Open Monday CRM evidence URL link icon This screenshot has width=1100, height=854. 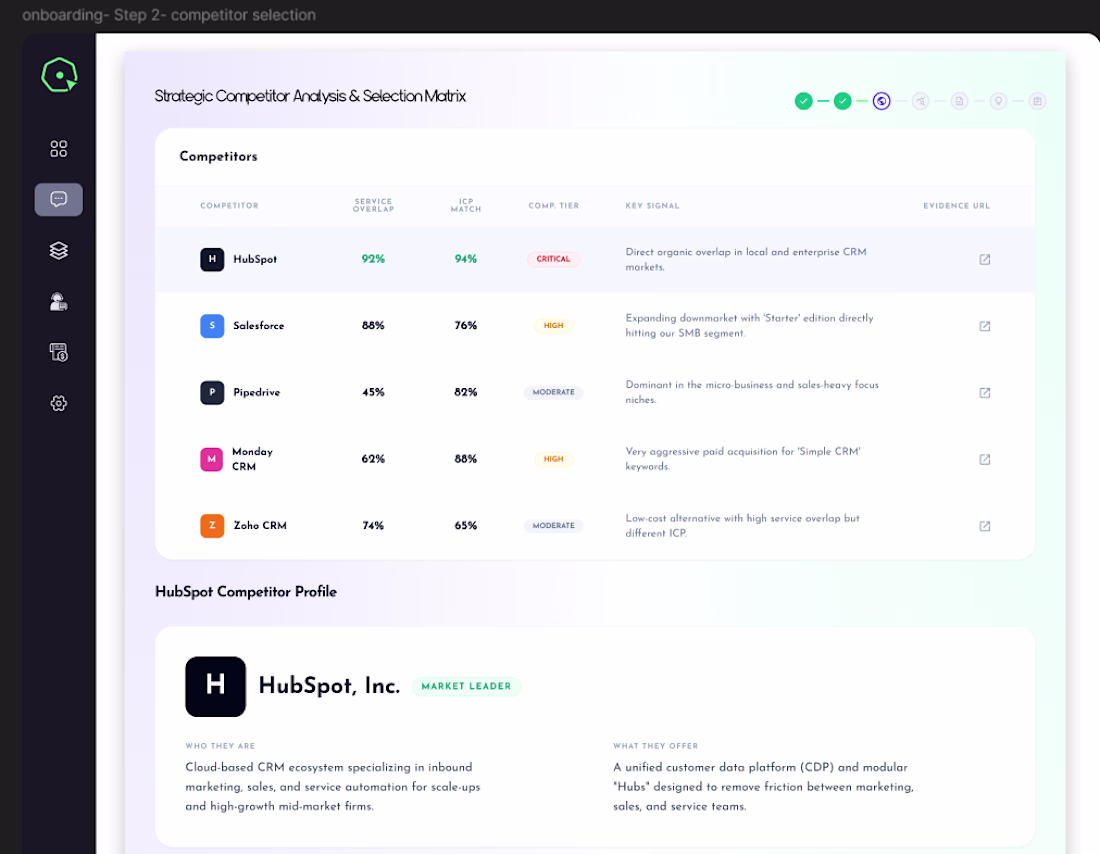click(x=984, y=460)
